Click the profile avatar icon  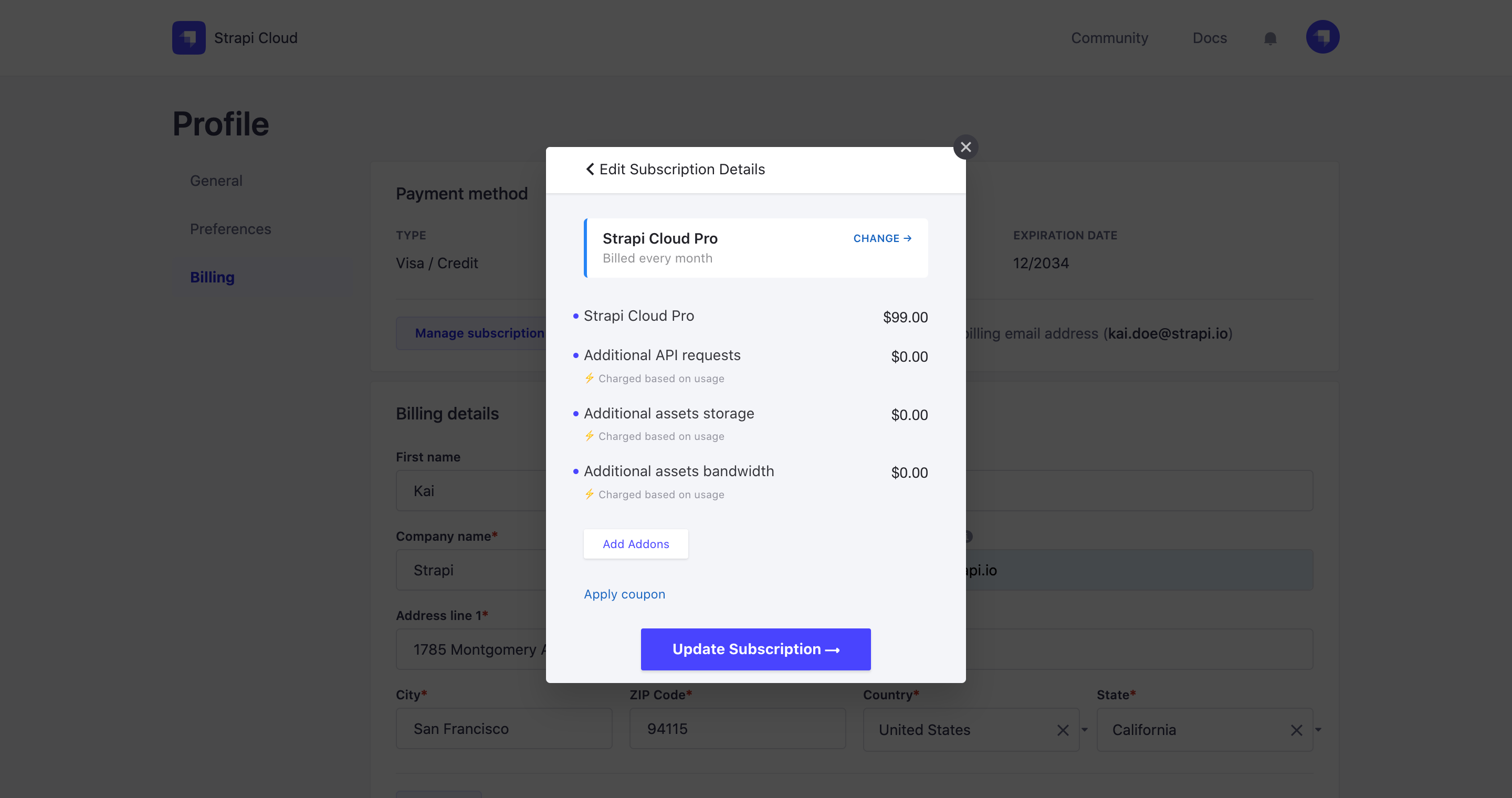click(x=1322, y=37)
